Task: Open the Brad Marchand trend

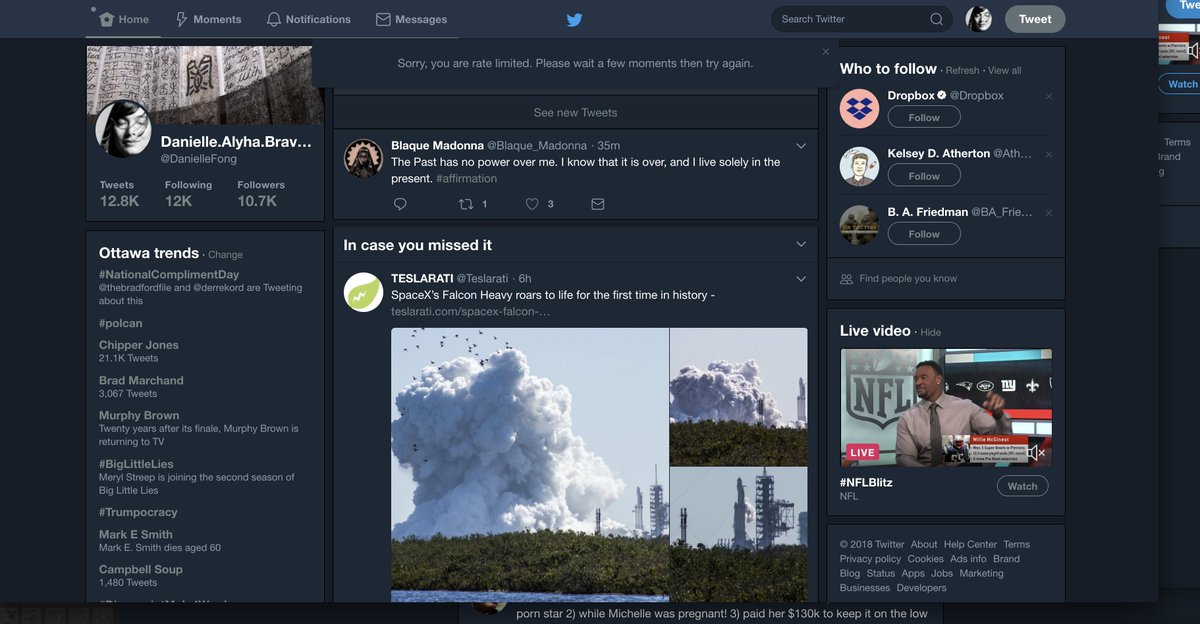Action: point(141,380)
